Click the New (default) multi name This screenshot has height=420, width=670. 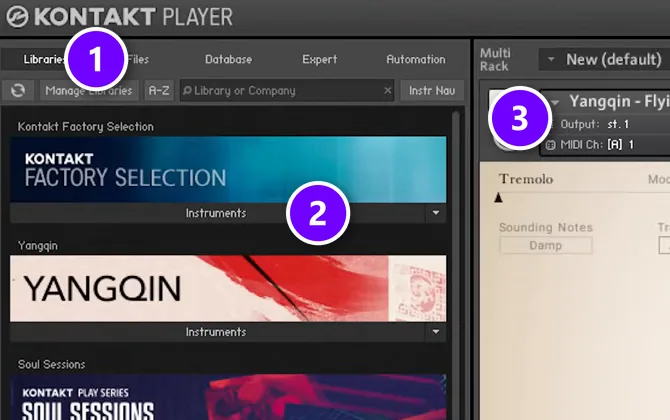point(614,59)
